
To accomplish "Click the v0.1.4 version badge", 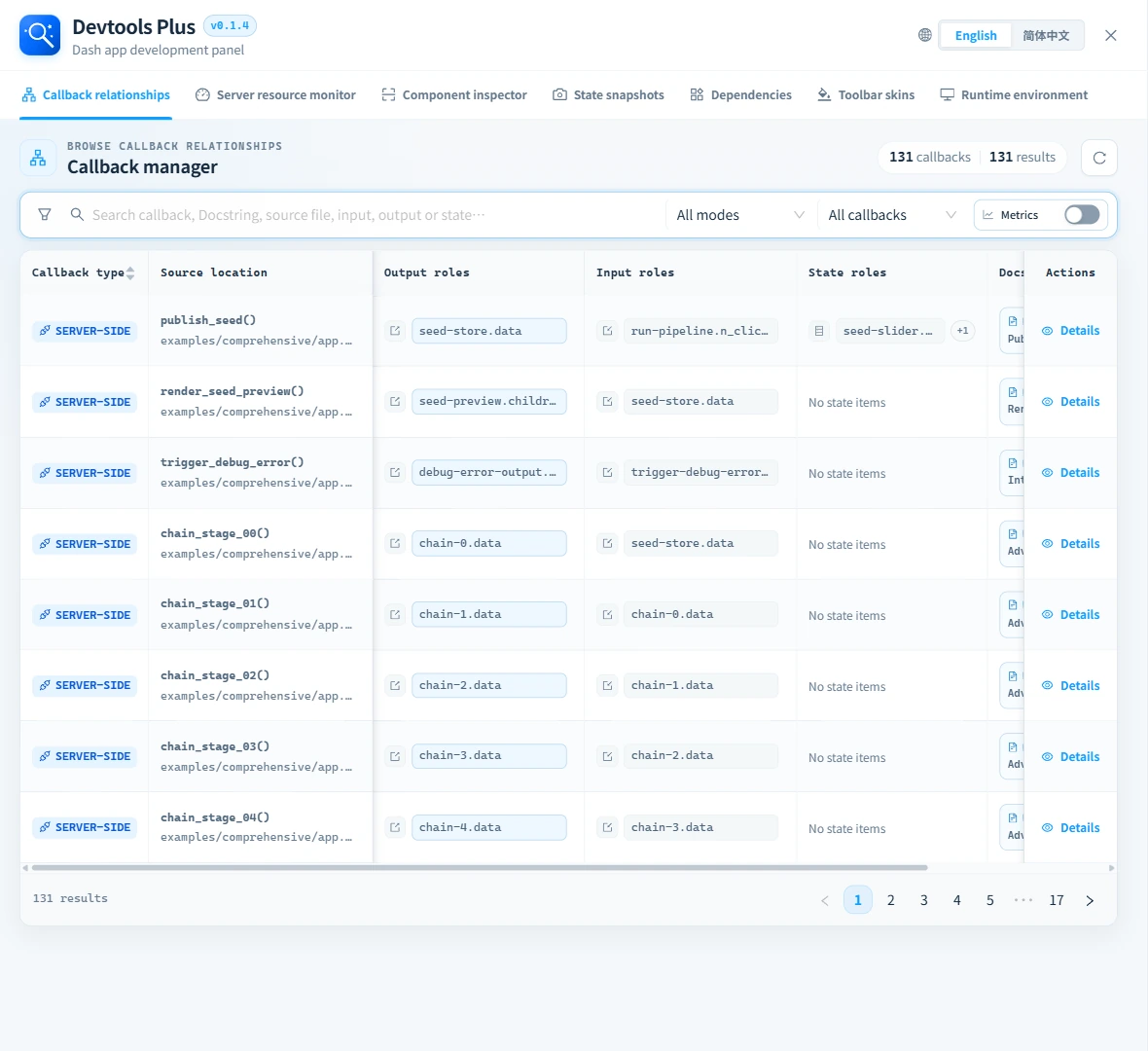I will point(230,25).
